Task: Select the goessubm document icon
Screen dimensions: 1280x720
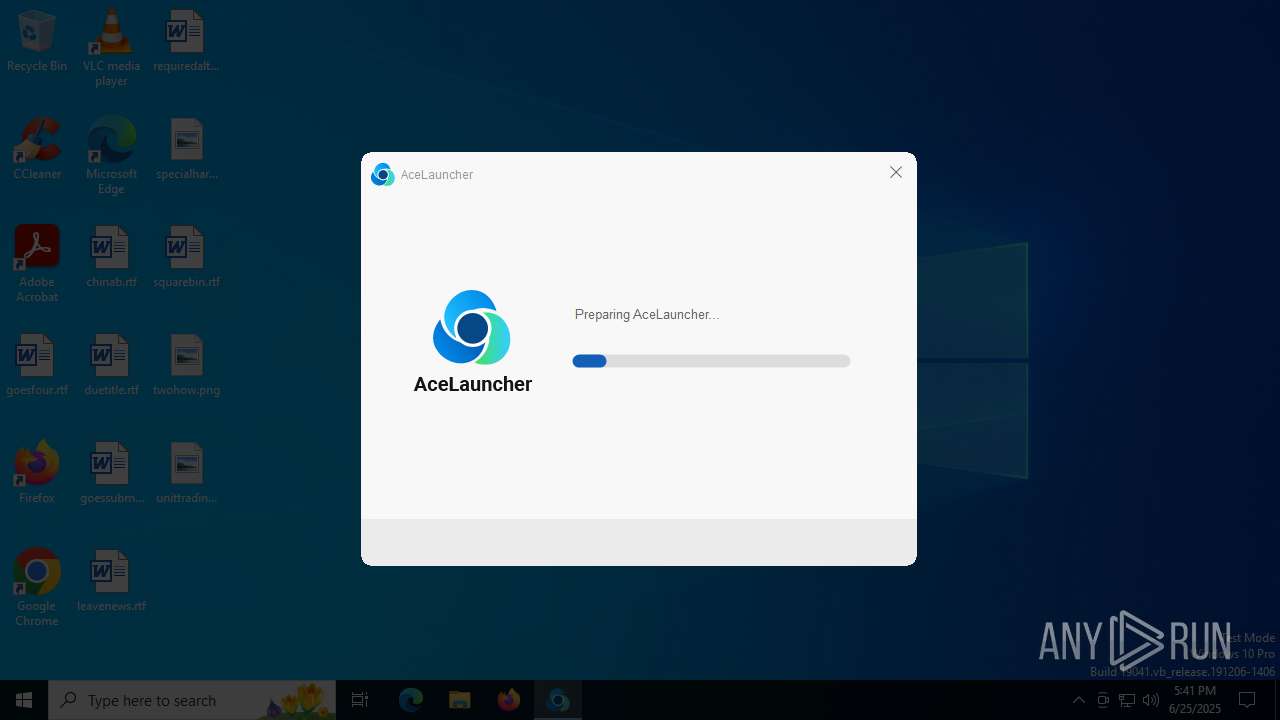Action: 111,473
